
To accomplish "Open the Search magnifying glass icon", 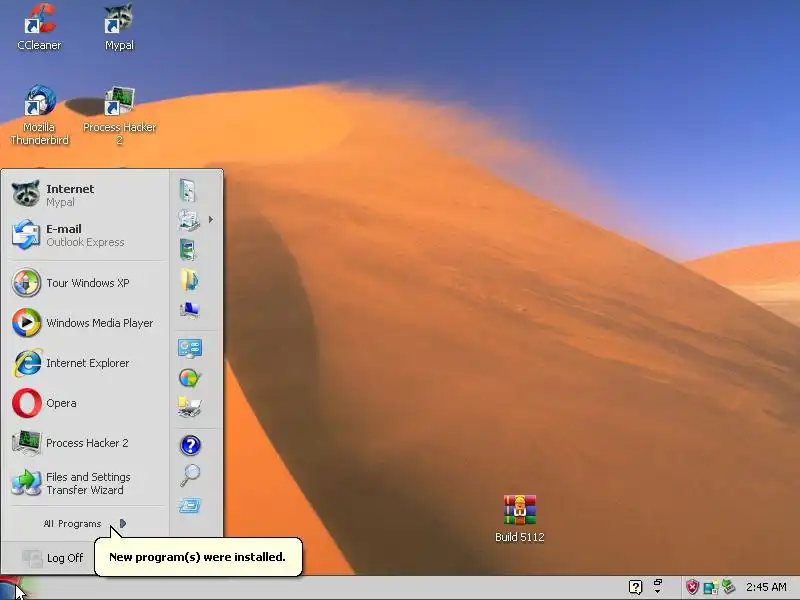I will (190, 475).
